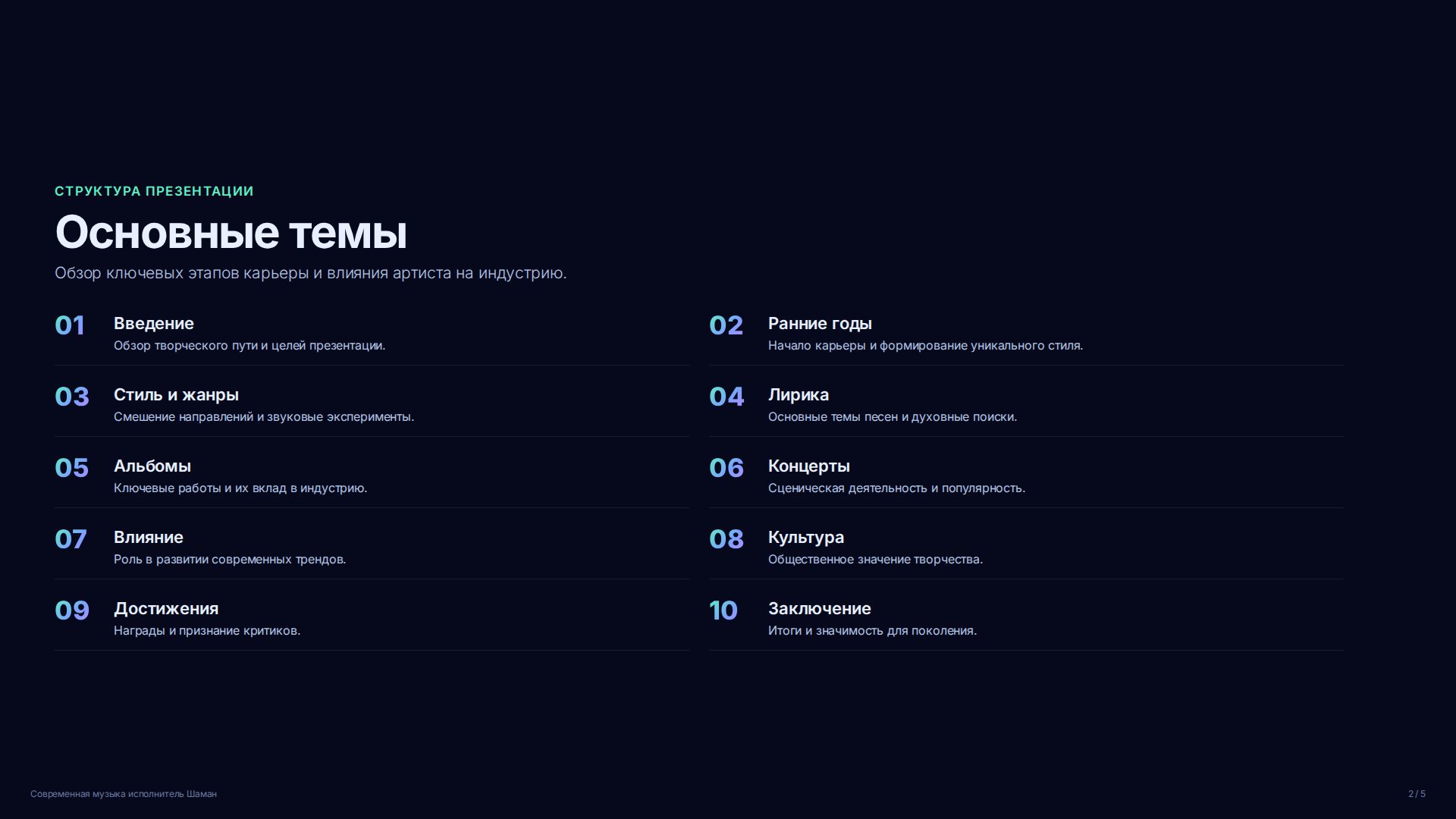Select the number 08
The height and width of the screenshot is (819, 1456).
pos(726,539)
